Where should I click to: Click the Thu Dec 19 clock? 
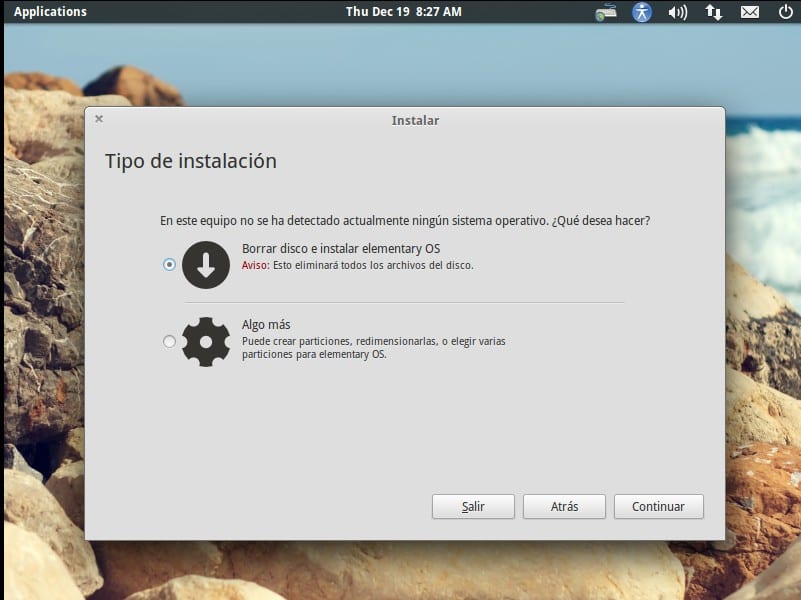[403, 11]
